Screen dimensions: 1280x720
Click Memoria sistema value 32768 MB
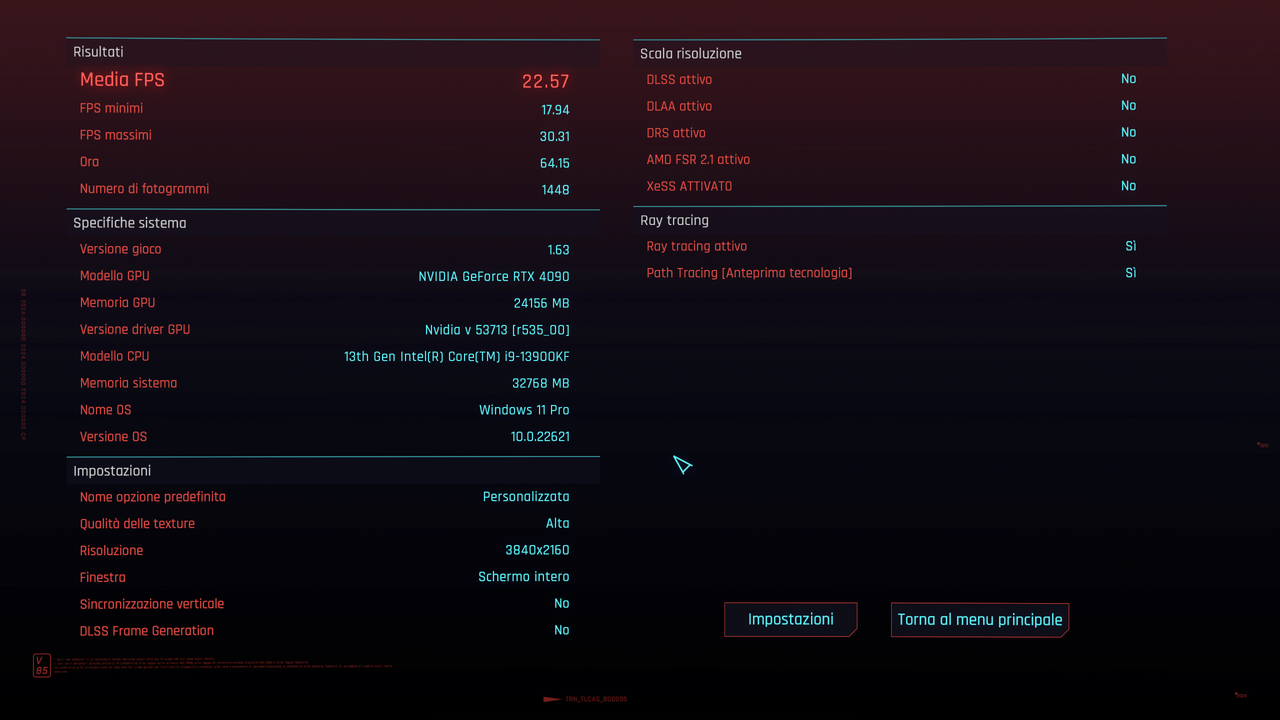541,384
